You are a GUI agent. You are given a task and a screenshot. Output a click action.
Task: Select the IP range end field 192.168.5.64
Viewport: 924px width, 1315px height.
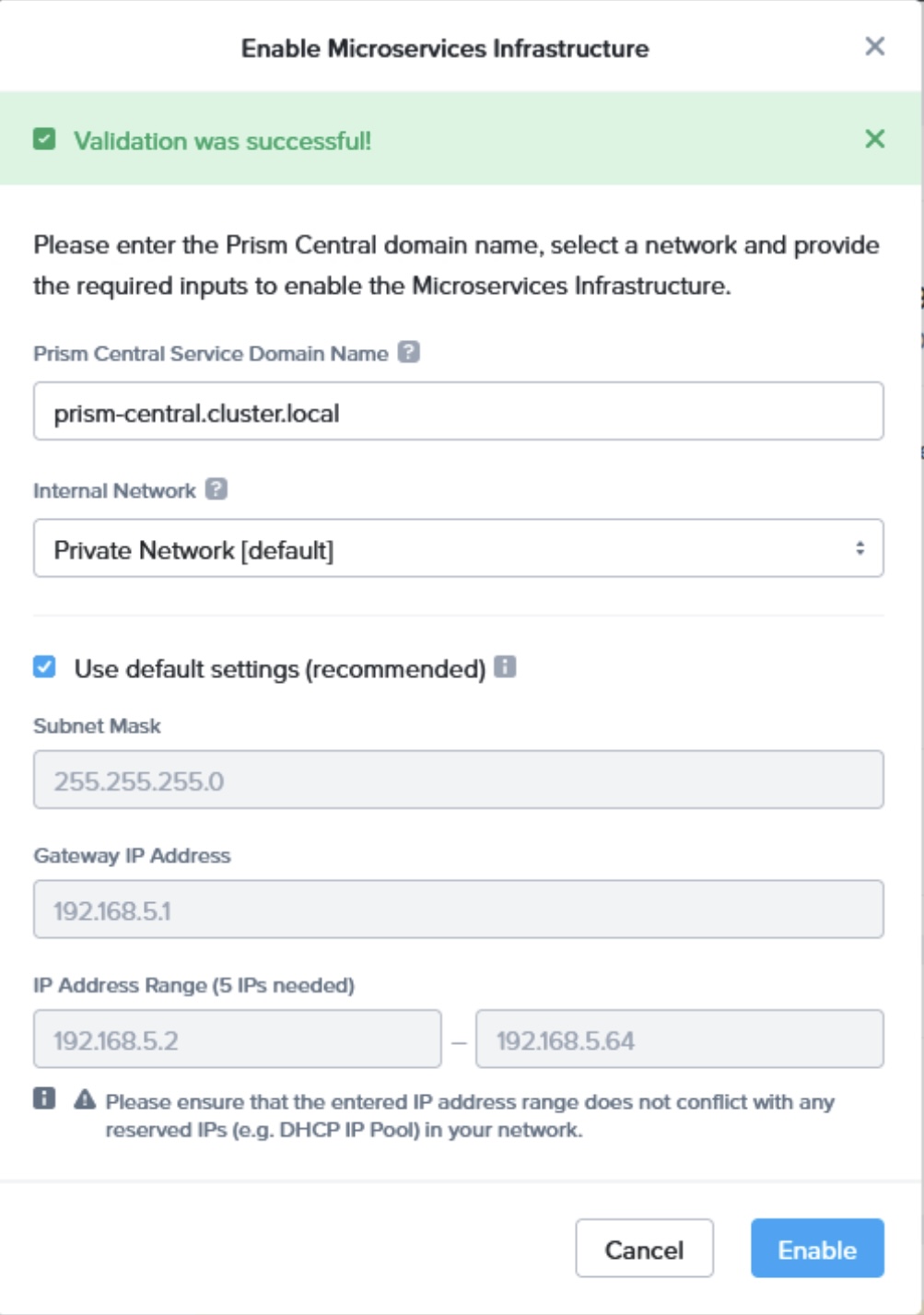pyautogui.click(x=679, y=1040)
